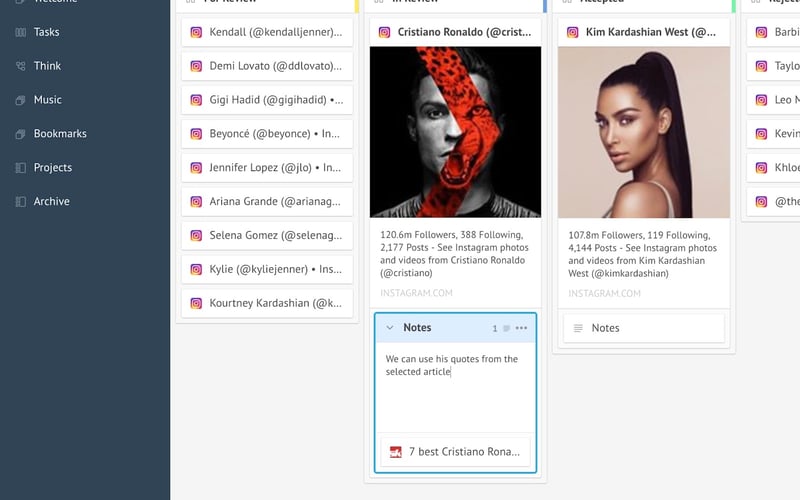Open the Archive sidebar item
800x500 pixels.
51,202
